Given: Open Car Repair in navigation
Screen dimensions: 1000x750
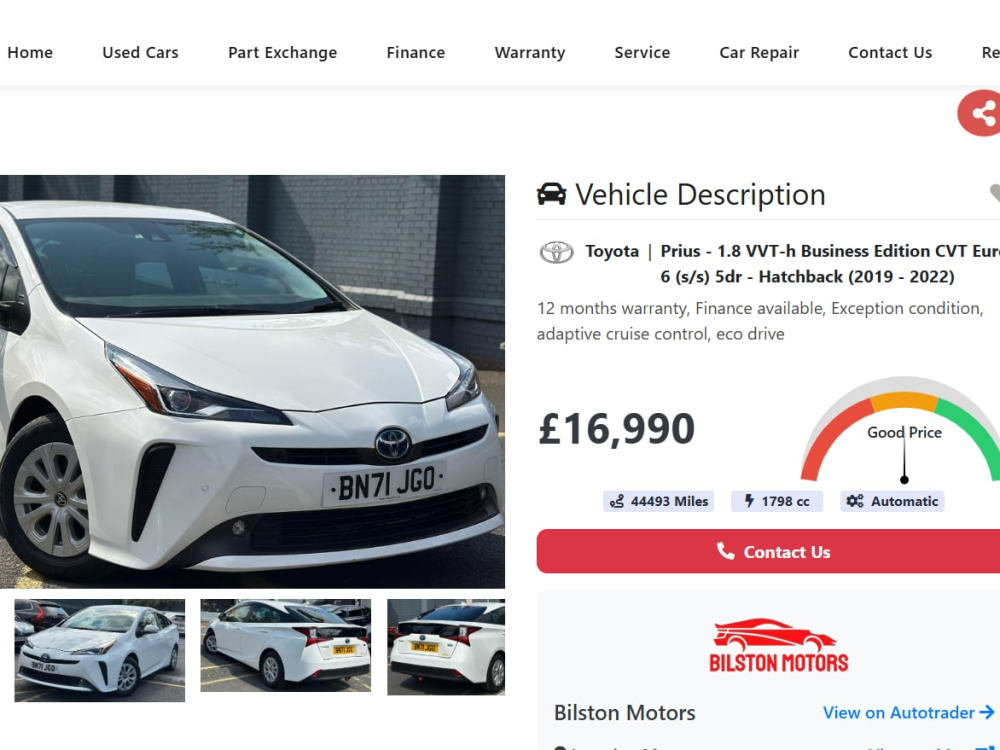Looking at the screenshot, I should (759, 52).
